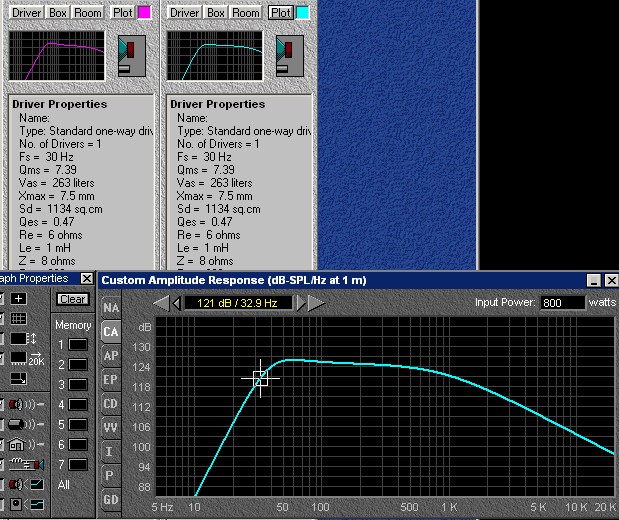Select the inductor capacitor filter speaker icon
The width and height of the screenshot is (619, 520).
[26, 465]
